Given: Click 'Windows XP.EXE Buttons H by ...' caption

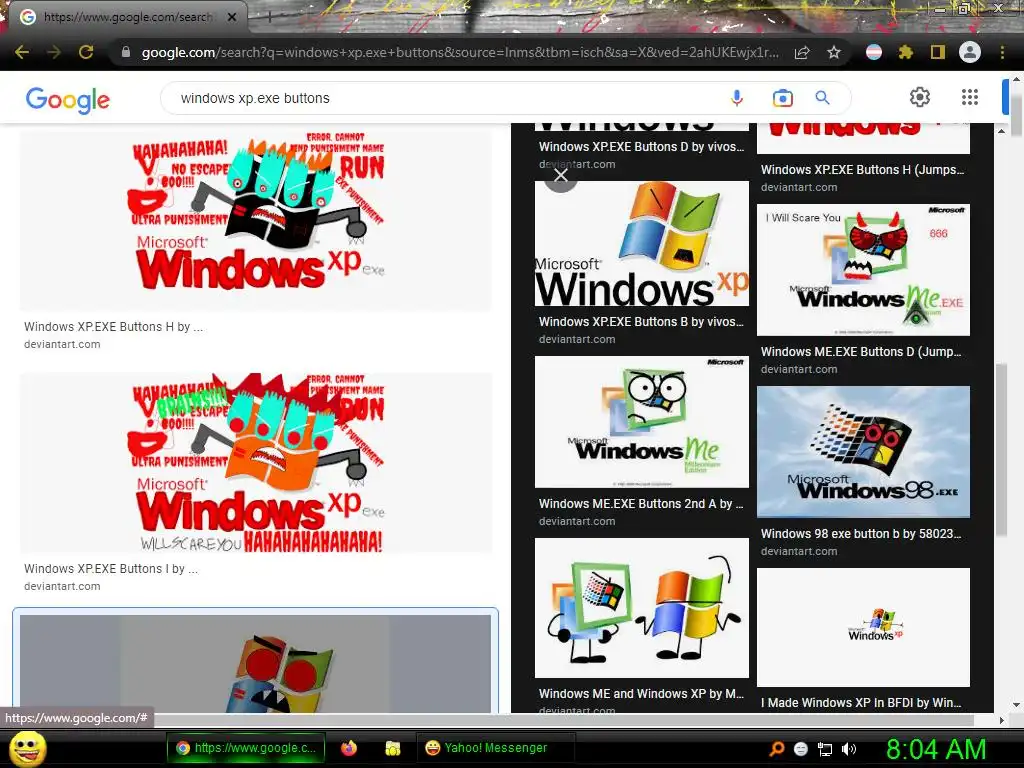Looking at the screenshot, I should [x=114, y=327].
